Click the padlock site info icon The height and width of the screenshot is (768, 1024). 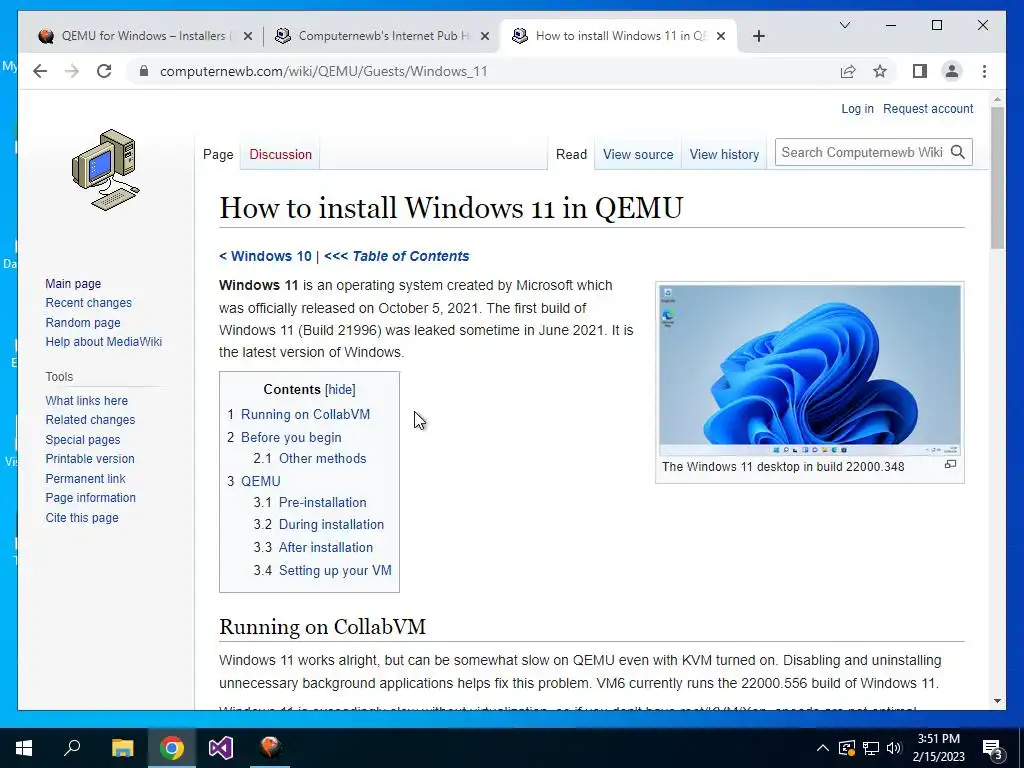(144, 71)
